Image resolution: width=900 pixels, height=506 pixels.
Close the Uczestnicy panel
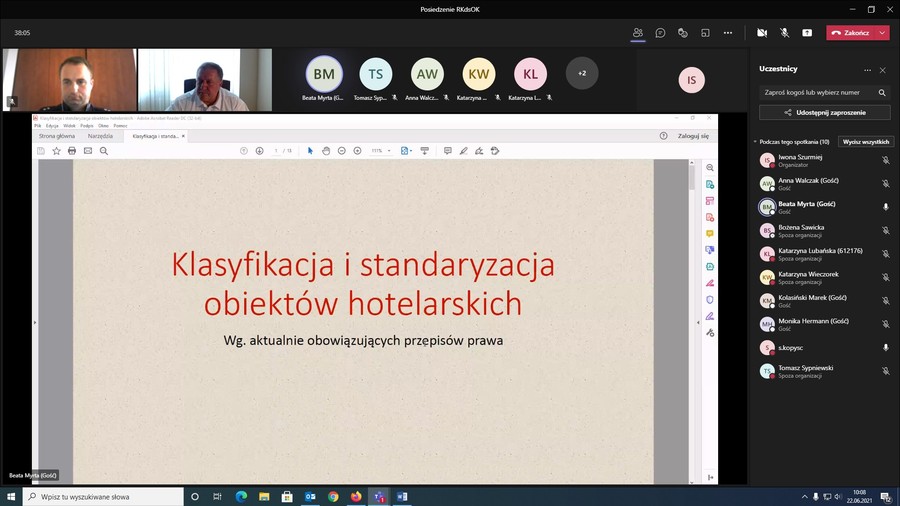(882, 70)
